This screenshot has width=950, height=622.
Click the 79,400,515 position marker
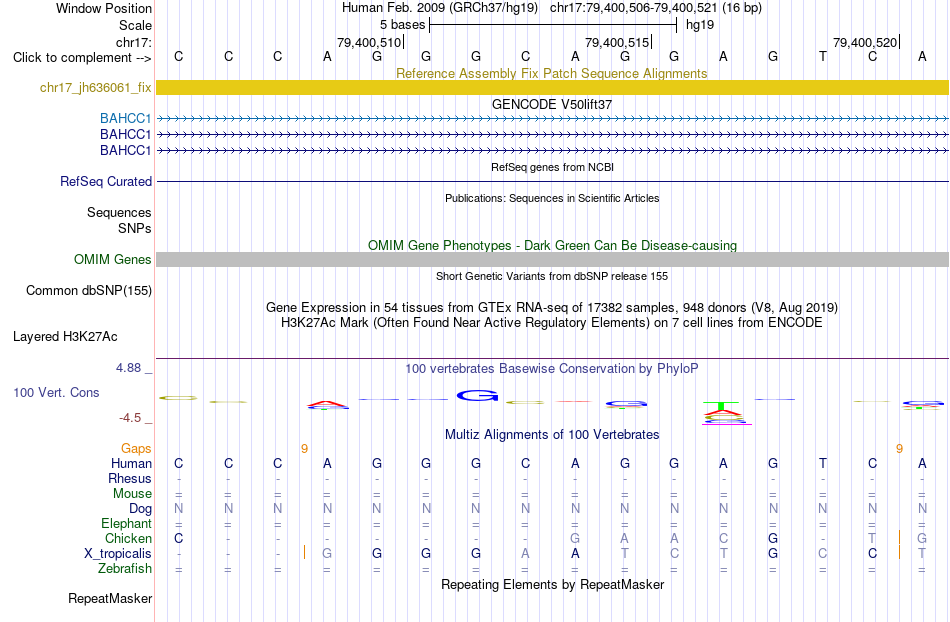tap(617, 42)
